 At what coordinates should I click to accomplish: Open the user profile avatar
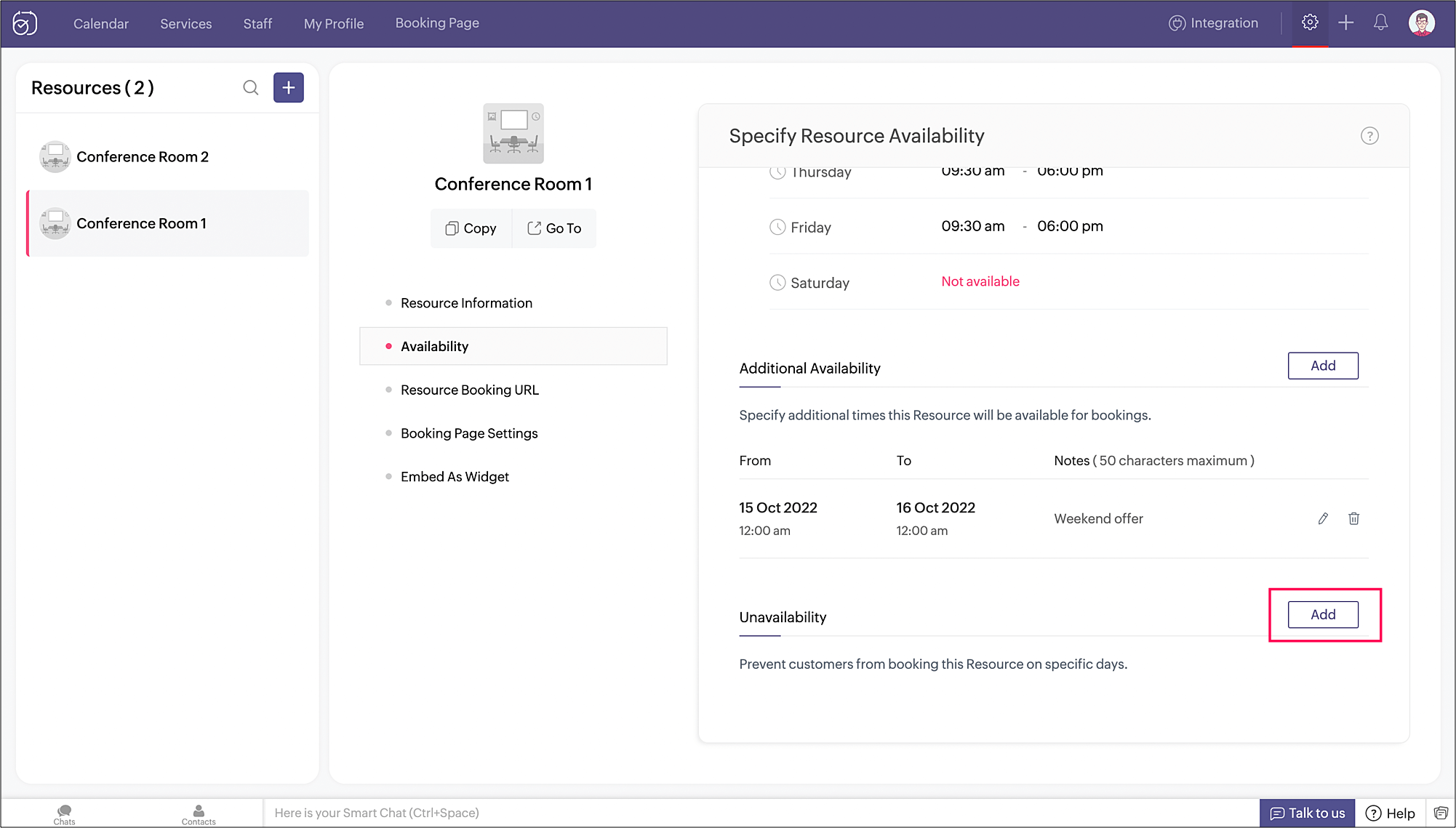[1421, 23]
